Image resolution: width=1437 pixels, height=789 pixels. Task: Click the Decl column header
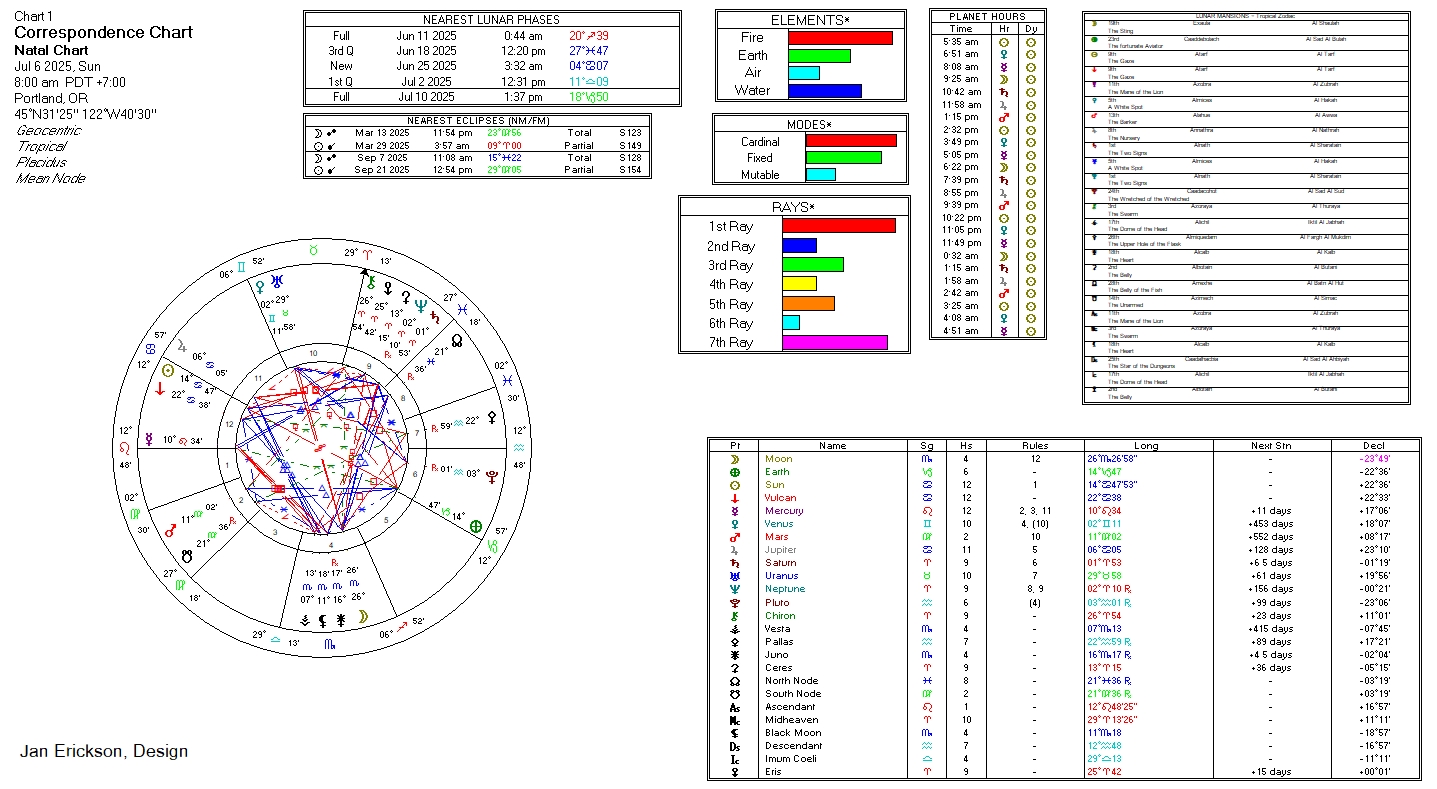1374,446
